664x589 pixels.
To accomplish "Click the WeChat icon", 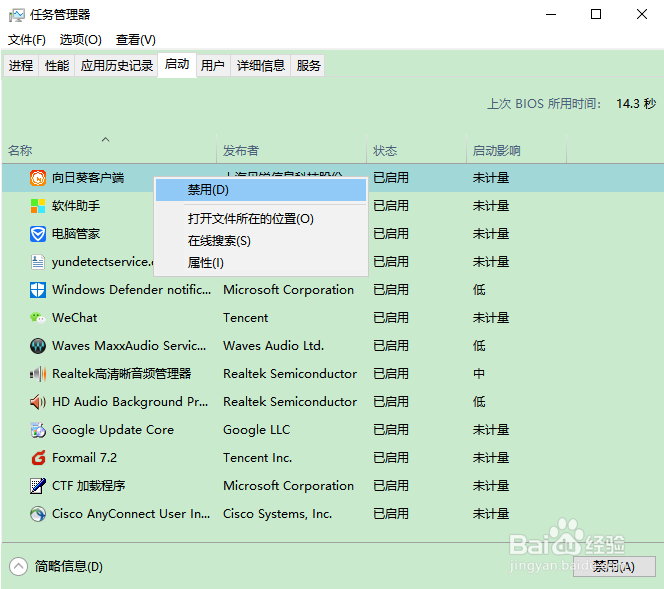I will (x=38, y=318).
